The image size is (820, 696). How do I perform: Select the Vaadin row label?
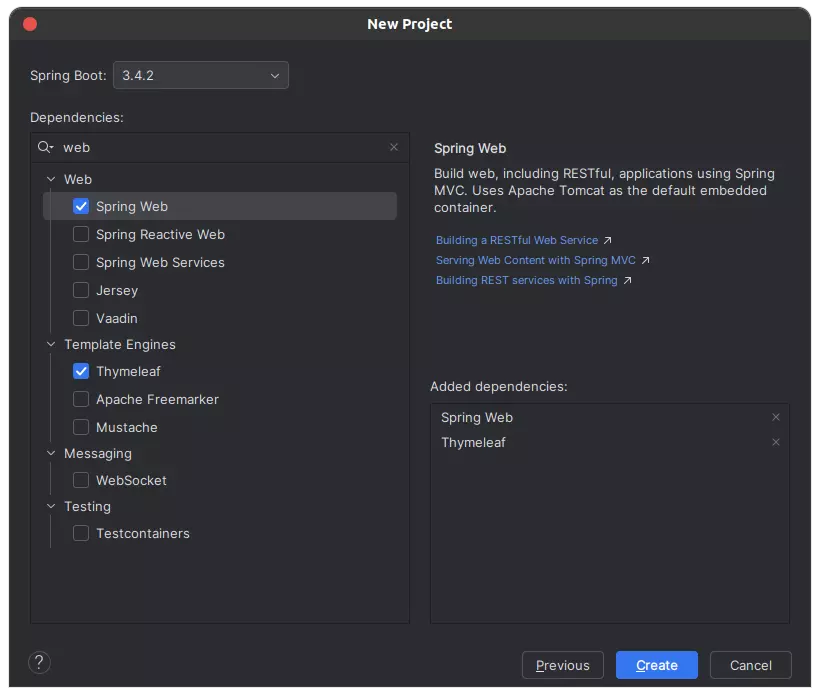pos(117,318)
